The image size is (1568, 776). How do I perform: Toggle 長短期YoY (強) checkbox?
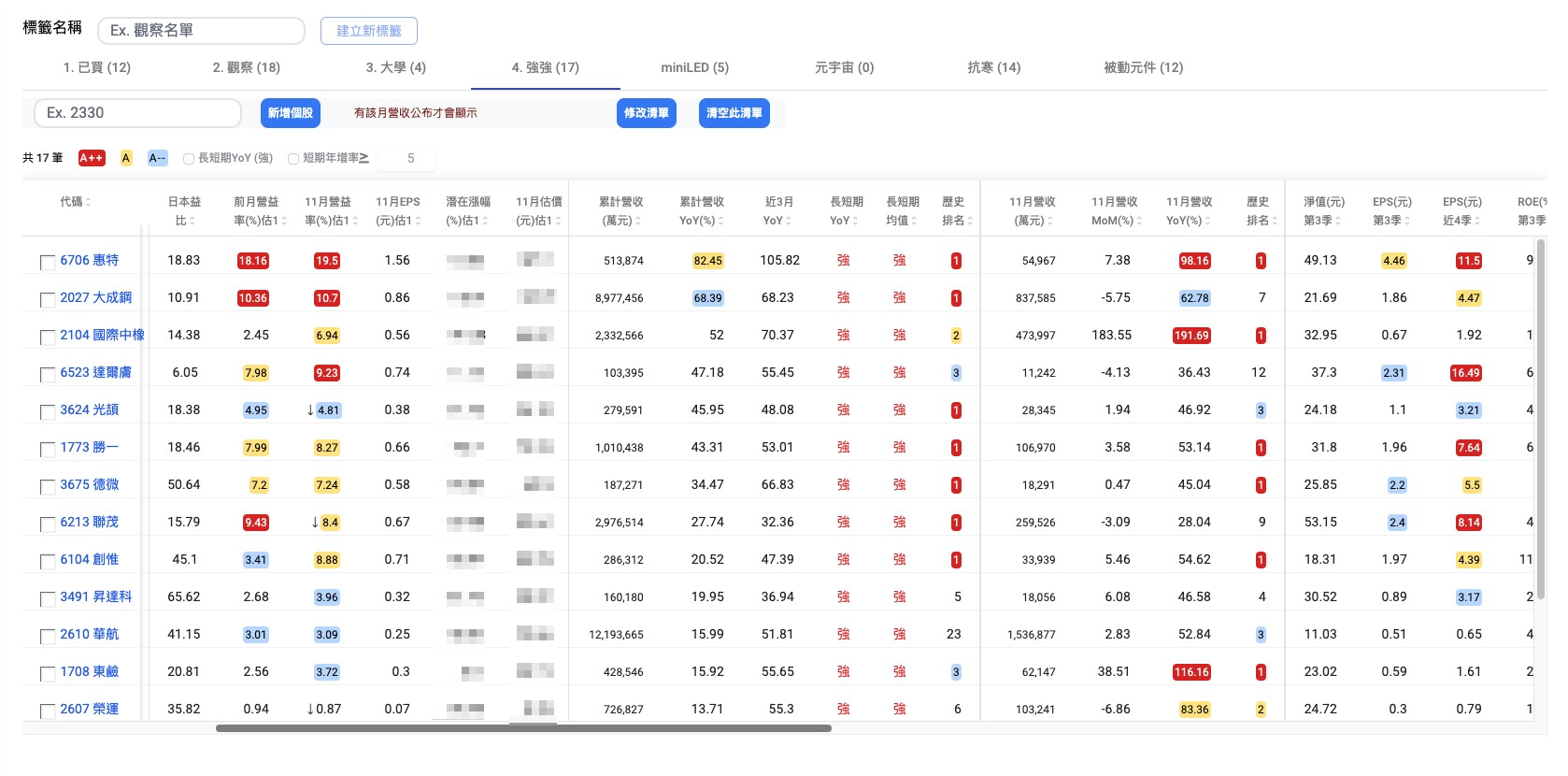pyautogui.click(x=189, y=159)
